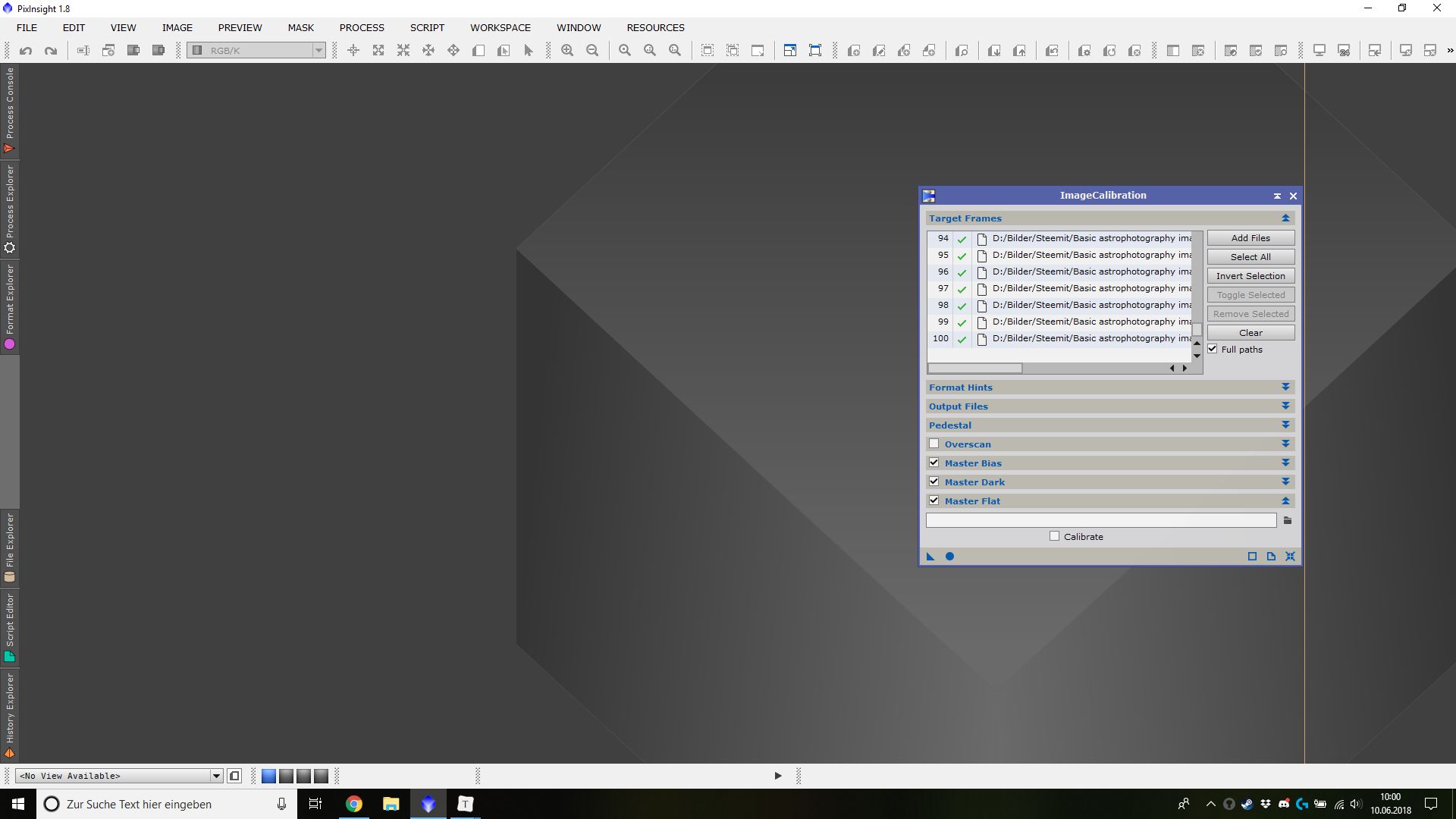Toggle the green checkmark on frame 94
This screenshot has height=819, width=1456.
(x=962, y=239)
